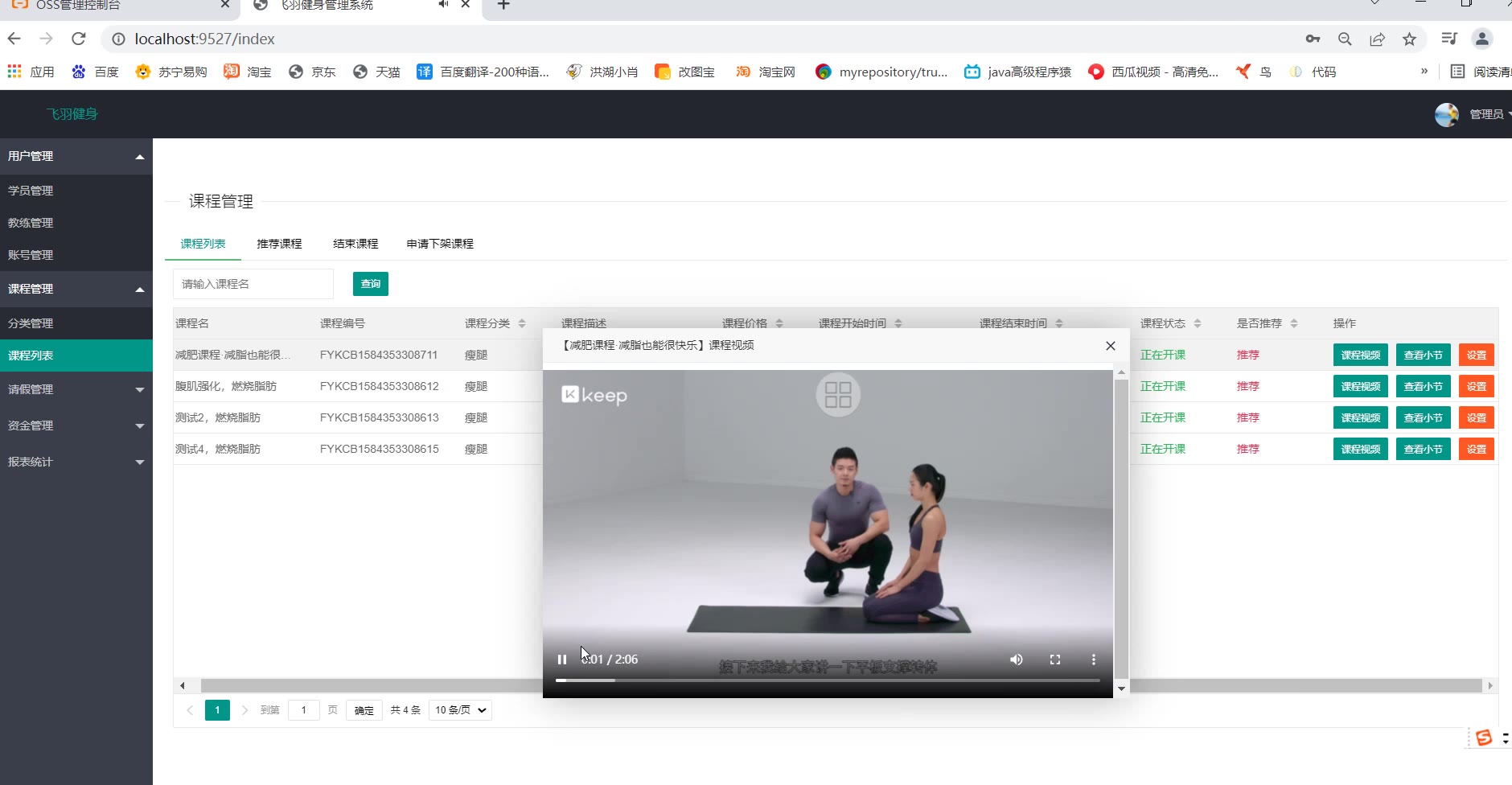The width and height of the screenshot is (1512, 785).
Task: Toggle sort on 是否推荐 column
Action: (x=1294, y=323)
